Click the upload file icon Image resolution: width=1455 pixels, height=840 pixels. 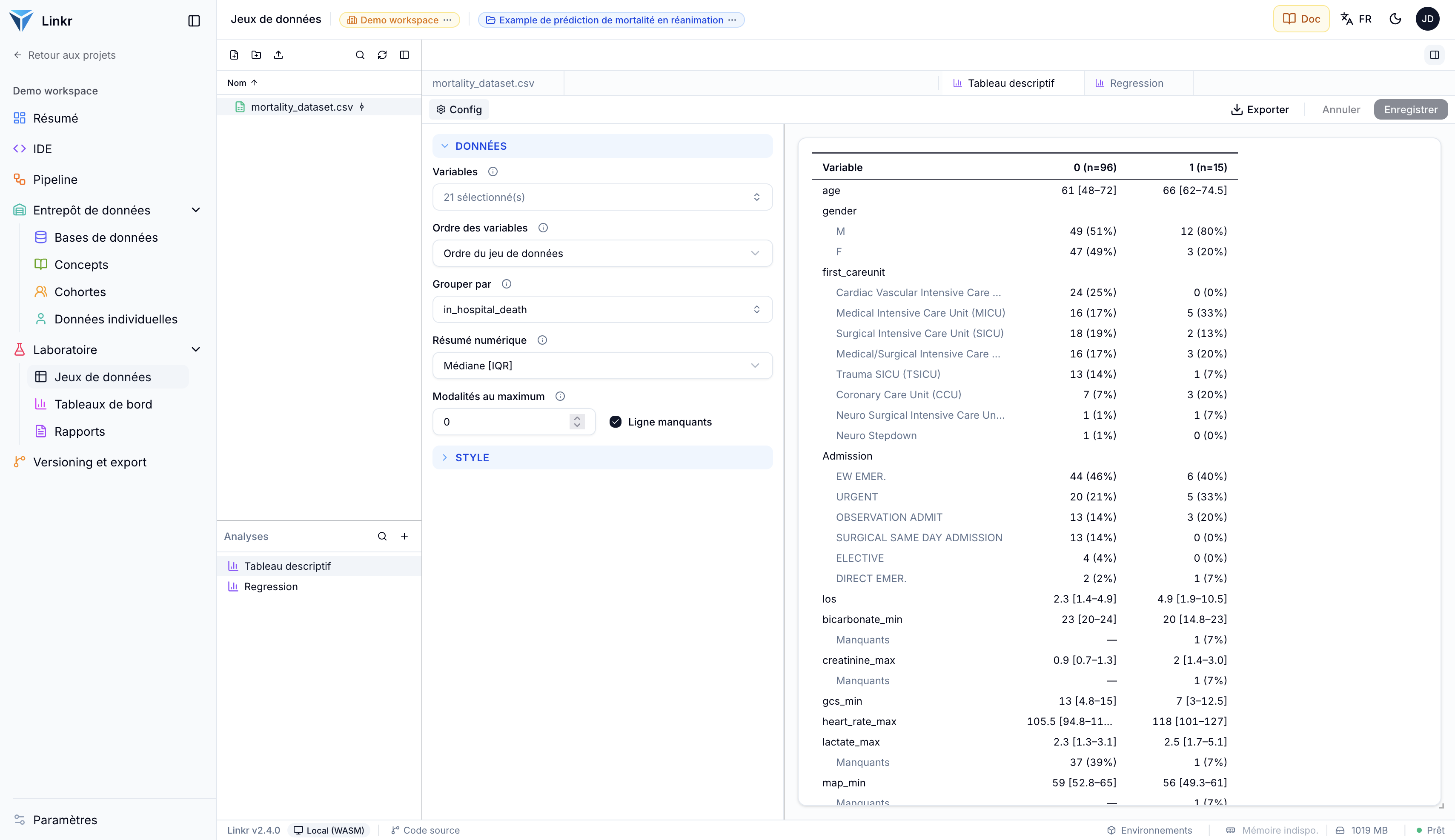(x=278, y=55)
